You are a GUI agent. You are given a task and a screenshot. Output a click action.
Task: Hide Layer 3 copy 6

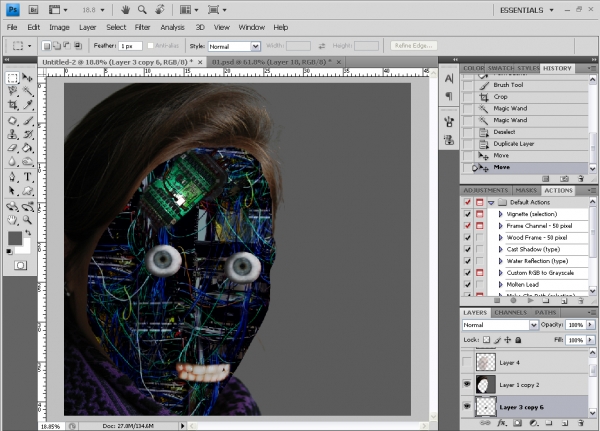click(x=467, y=406)
